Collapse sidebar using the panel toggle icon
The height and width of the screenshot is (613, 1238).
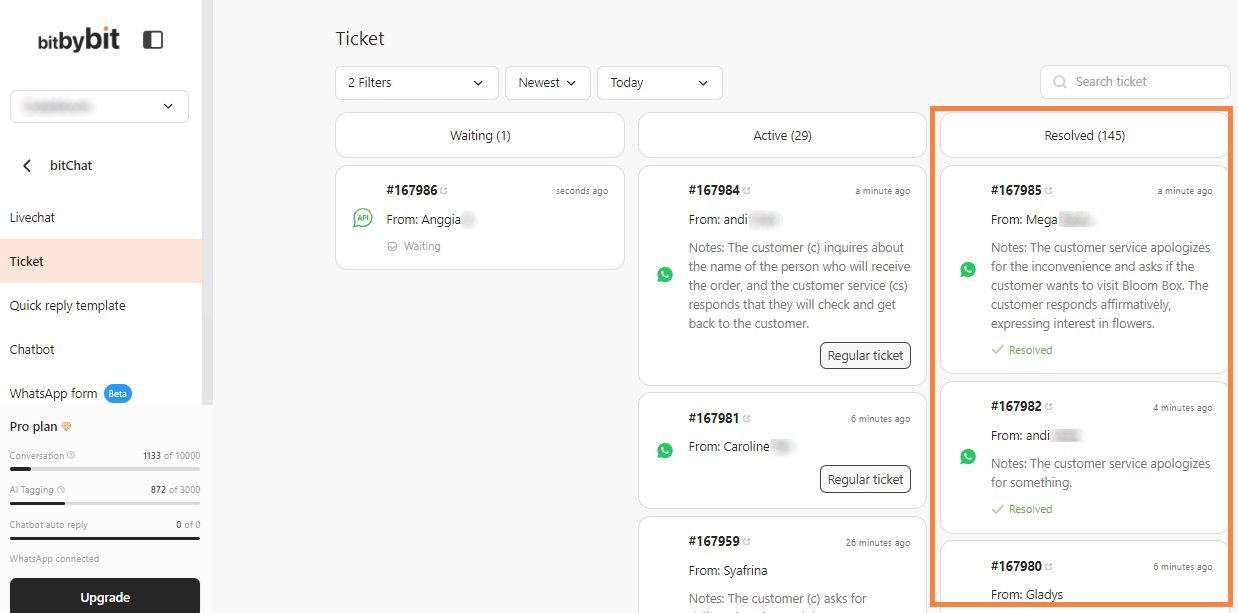coord(153,40)
